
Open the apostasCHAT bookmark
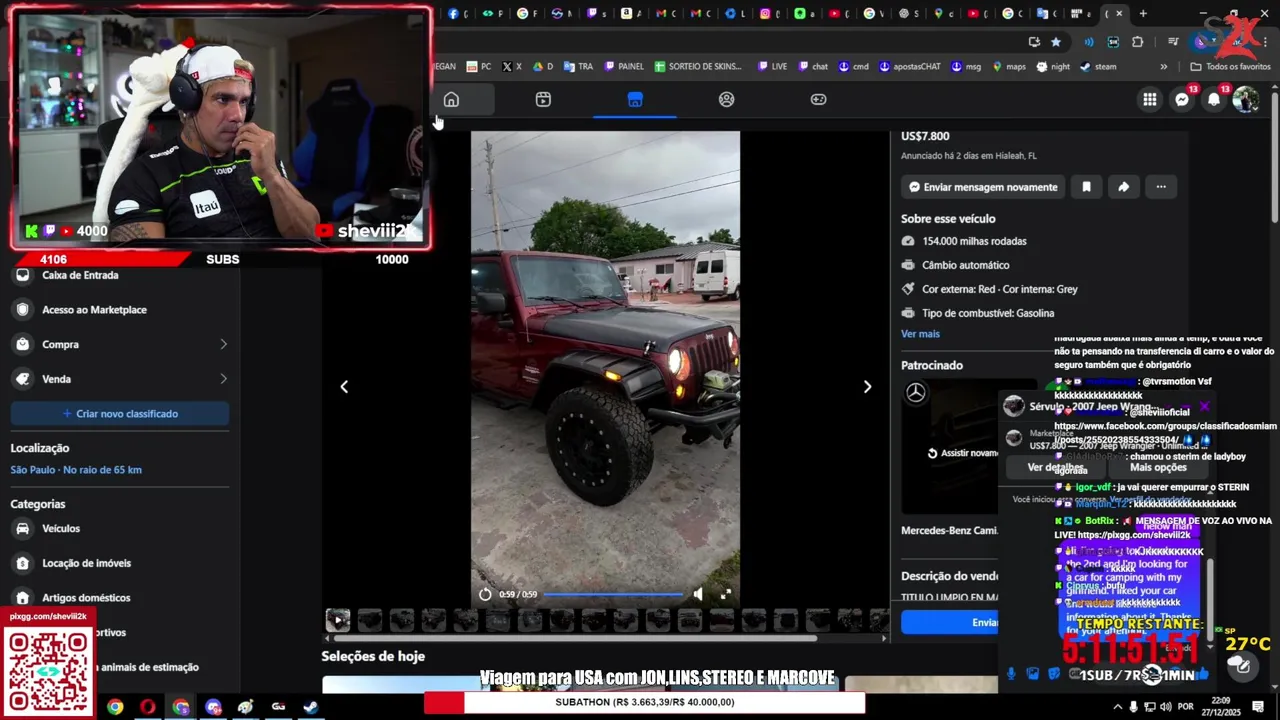(909, 67)
